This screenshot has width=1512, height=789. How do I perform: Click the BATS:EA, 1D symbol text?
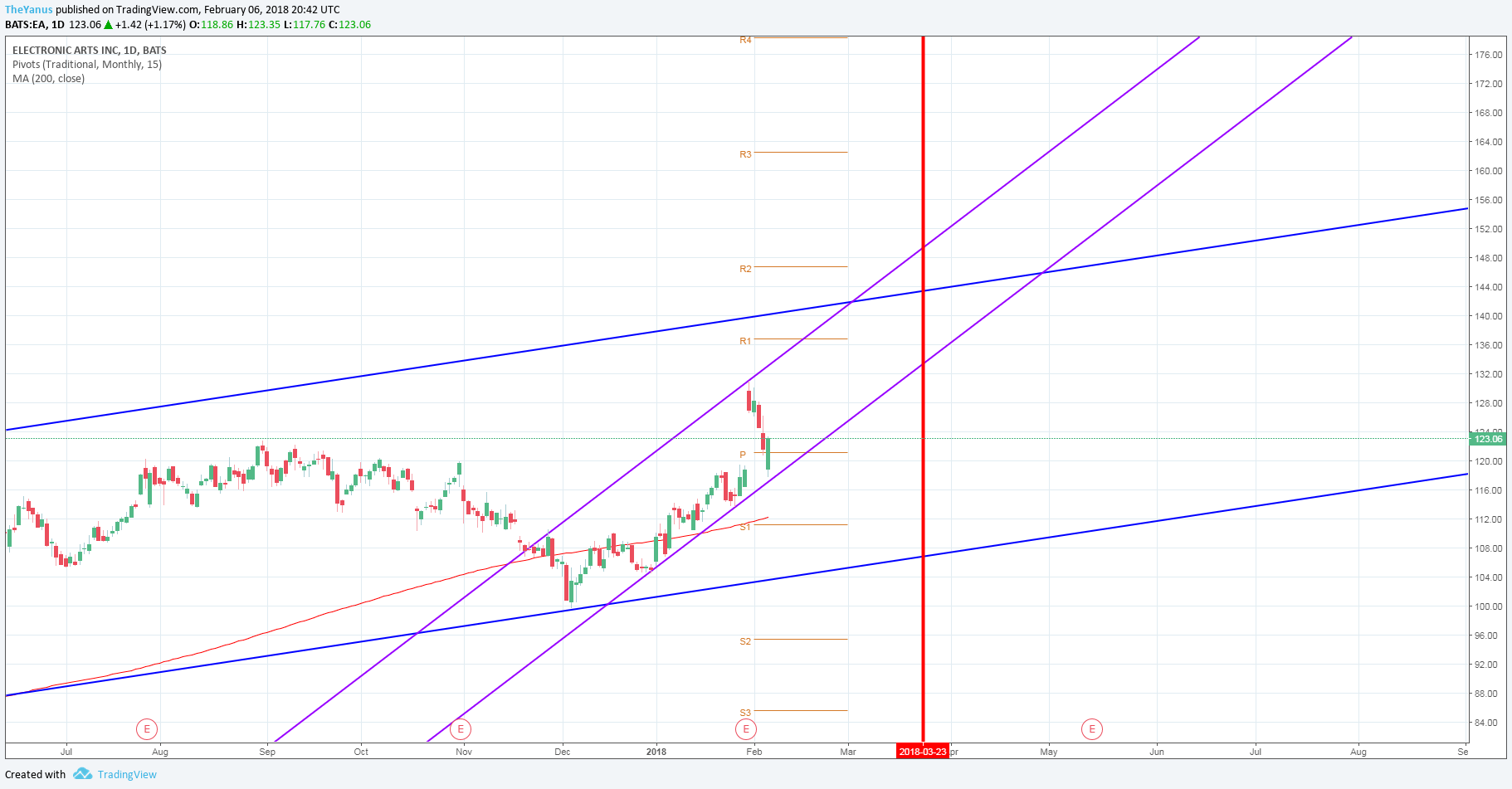pyautogui.click(x=35, y=25)
